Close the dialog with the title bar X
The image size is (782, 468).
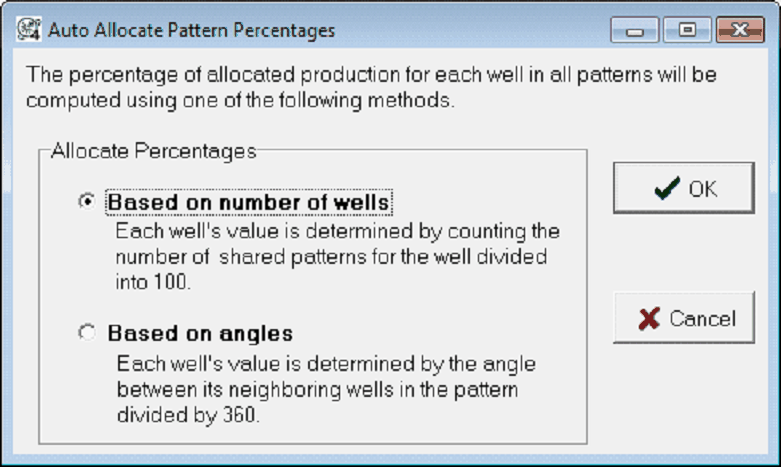click(739, 30)
